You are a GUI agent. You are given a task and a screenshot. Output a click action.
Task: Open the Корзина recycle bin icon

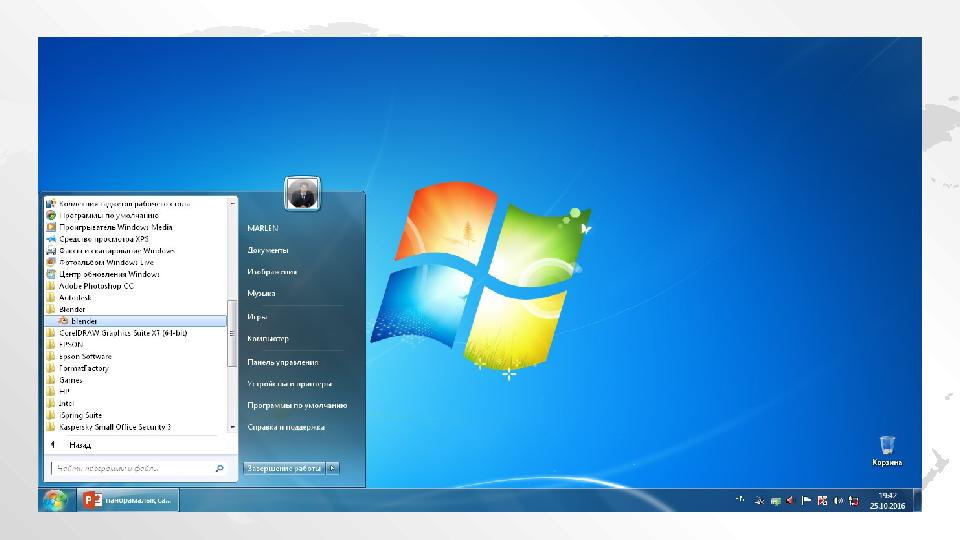pyautogui.click(x=887, y=451)
